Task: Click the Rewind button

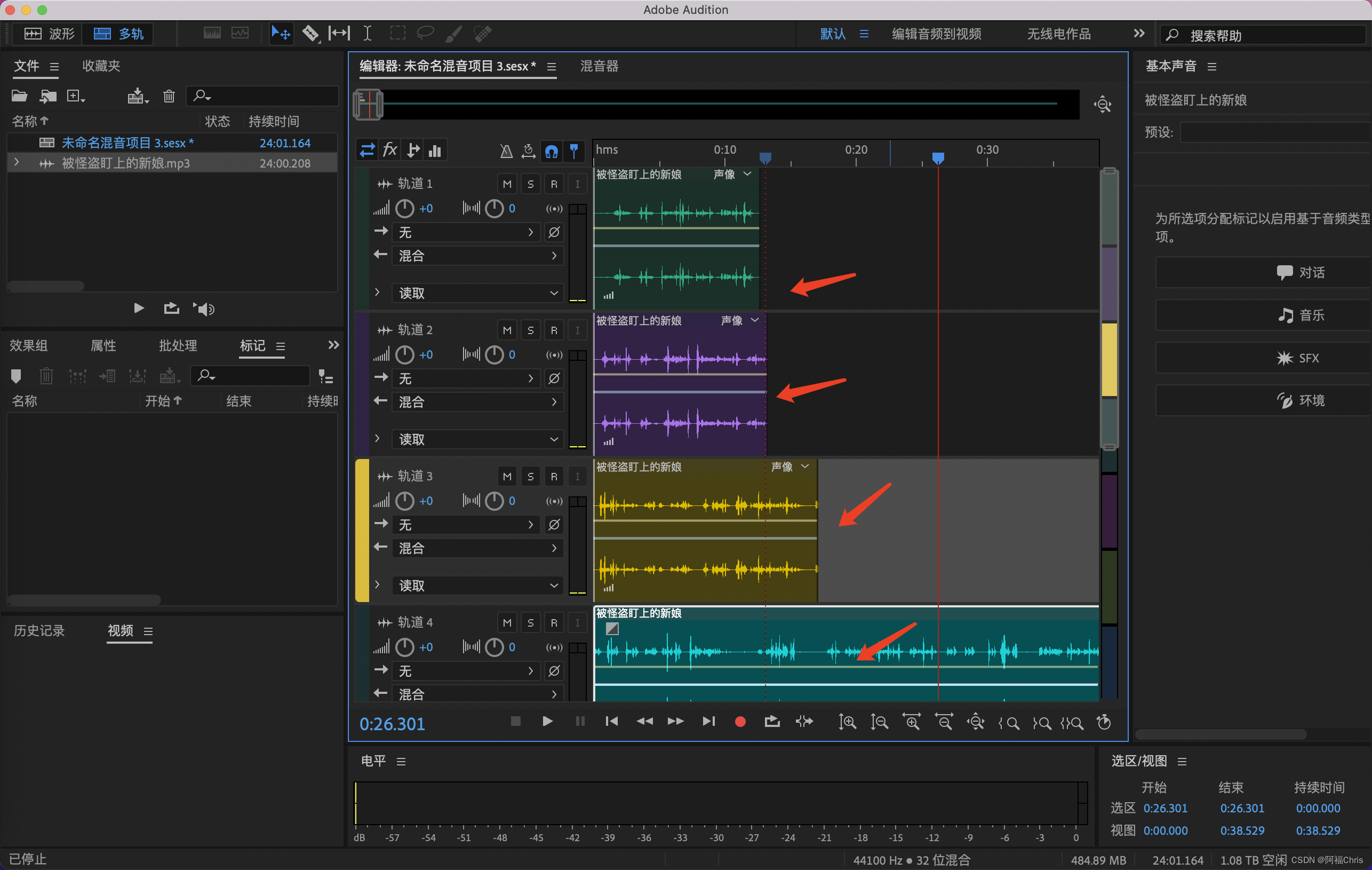Action: 644,721
